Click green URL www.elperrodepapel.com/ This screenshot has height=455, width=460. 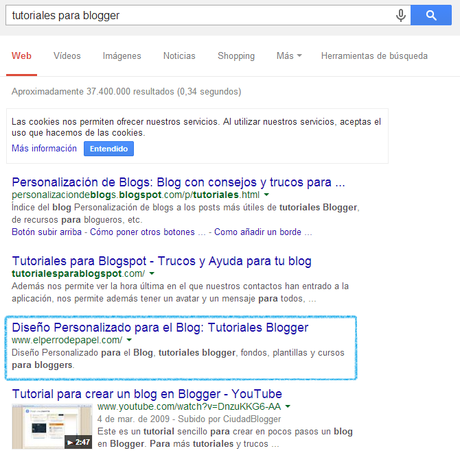click(x=67, y=340)
